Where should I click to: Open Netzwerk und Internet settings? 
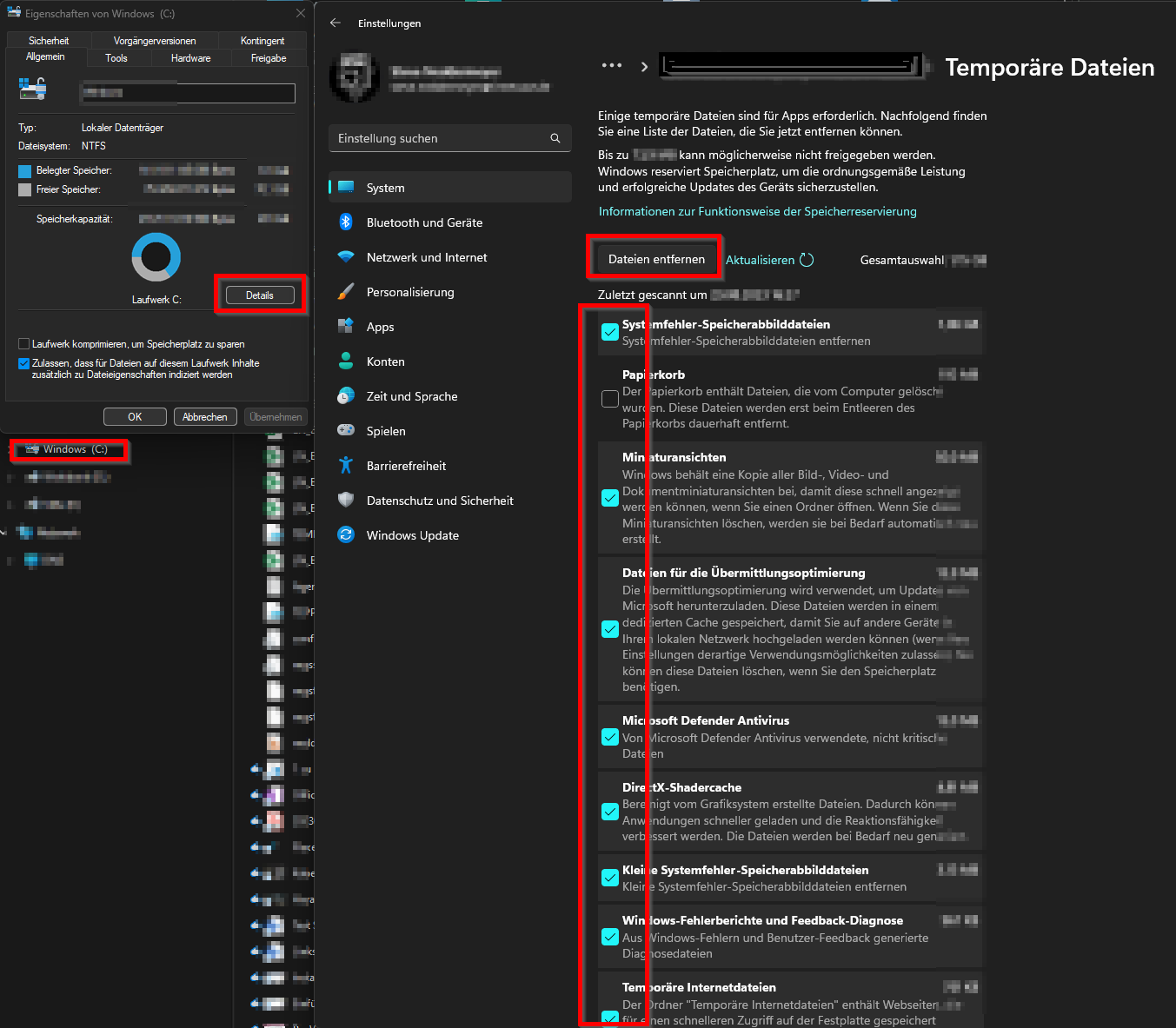449,257
